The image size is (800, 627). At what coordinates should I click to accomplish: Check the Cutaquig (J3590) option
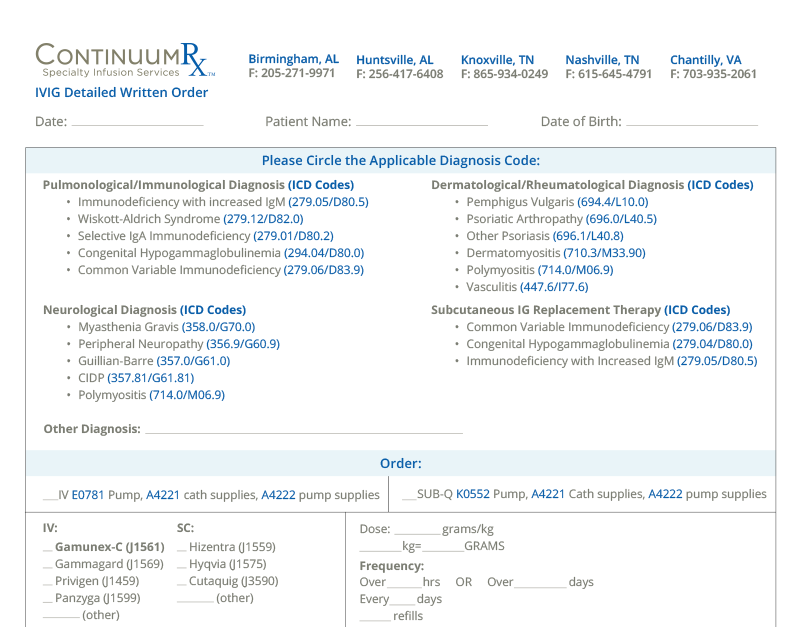tap(182, 582)
